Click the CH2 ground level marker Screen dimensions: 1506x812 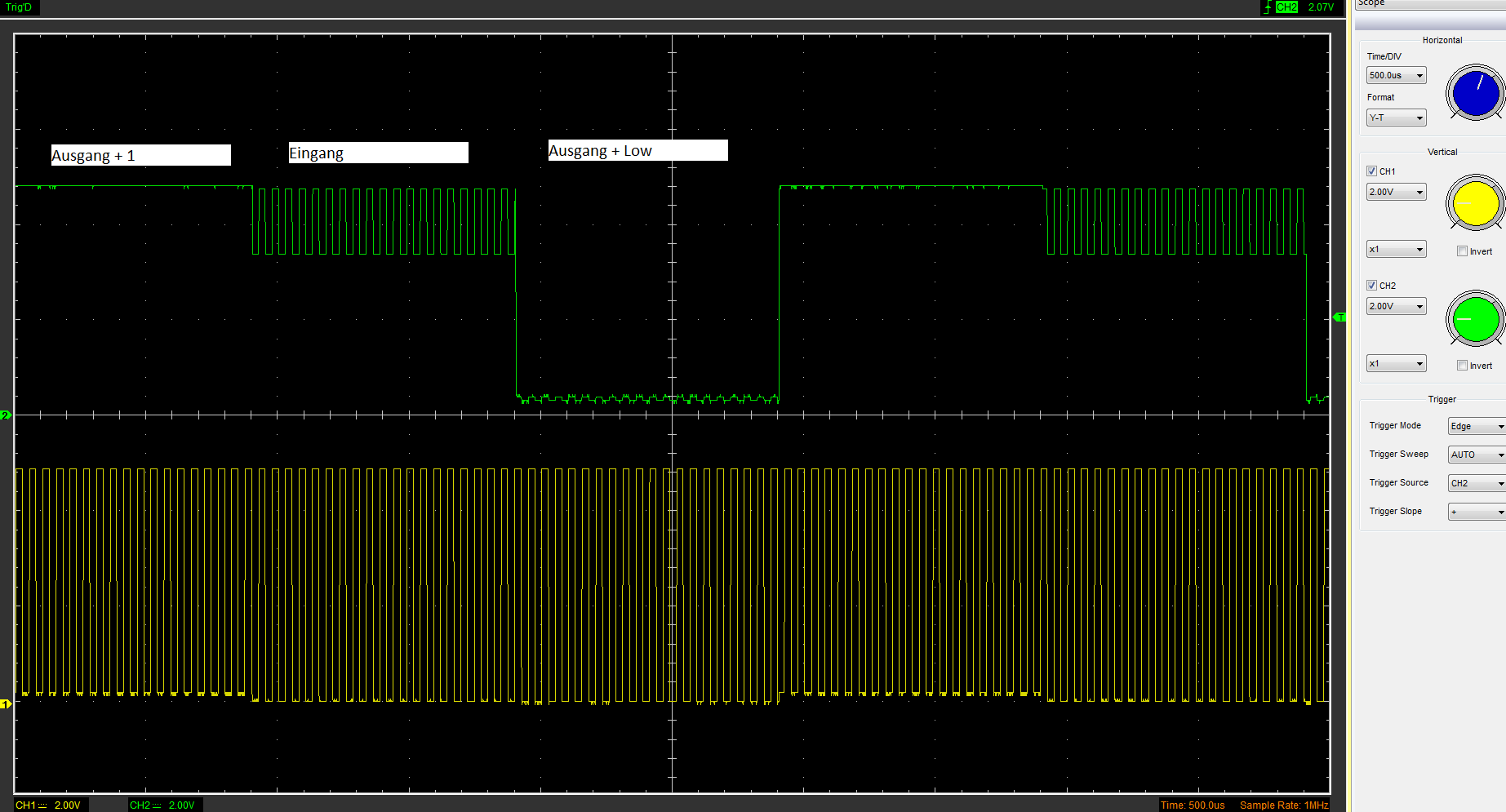(x=6, y=415)
